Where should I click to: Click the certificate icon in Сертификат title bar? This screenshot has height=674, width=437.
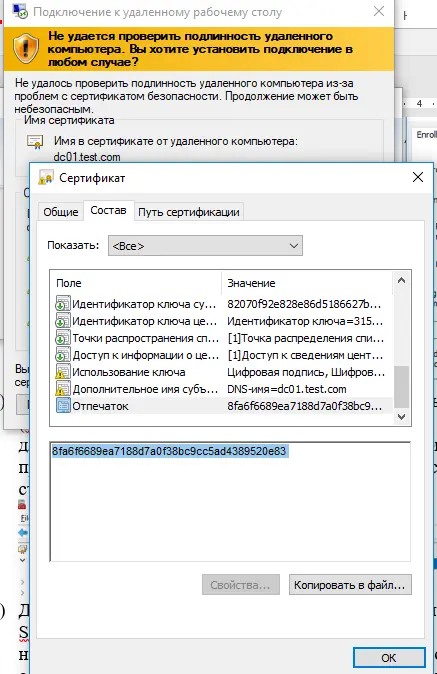pos(46,178)
